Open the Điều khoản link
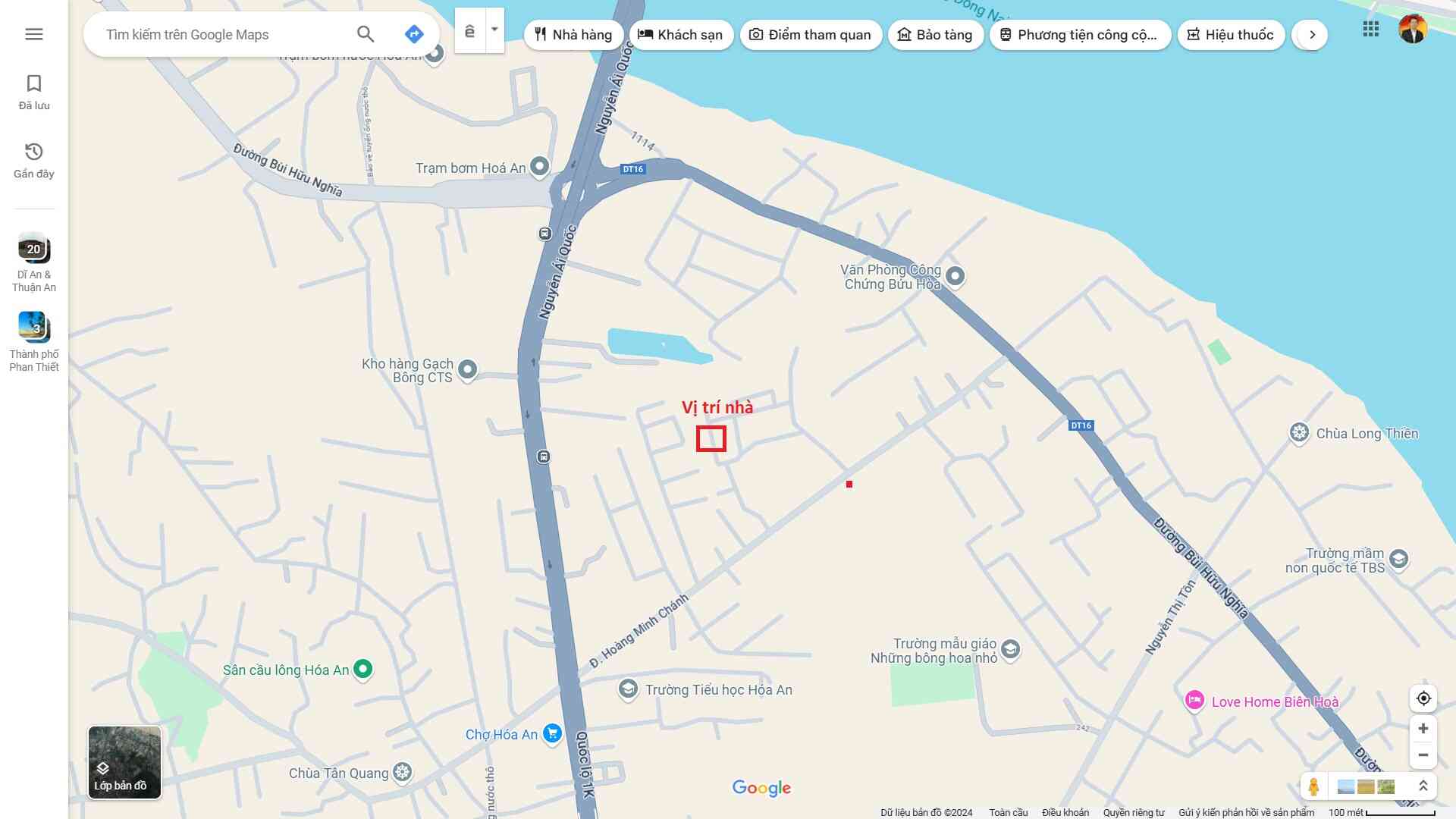The height and width of the screenshot is (819, 1456). click(x=1065, y=812)
